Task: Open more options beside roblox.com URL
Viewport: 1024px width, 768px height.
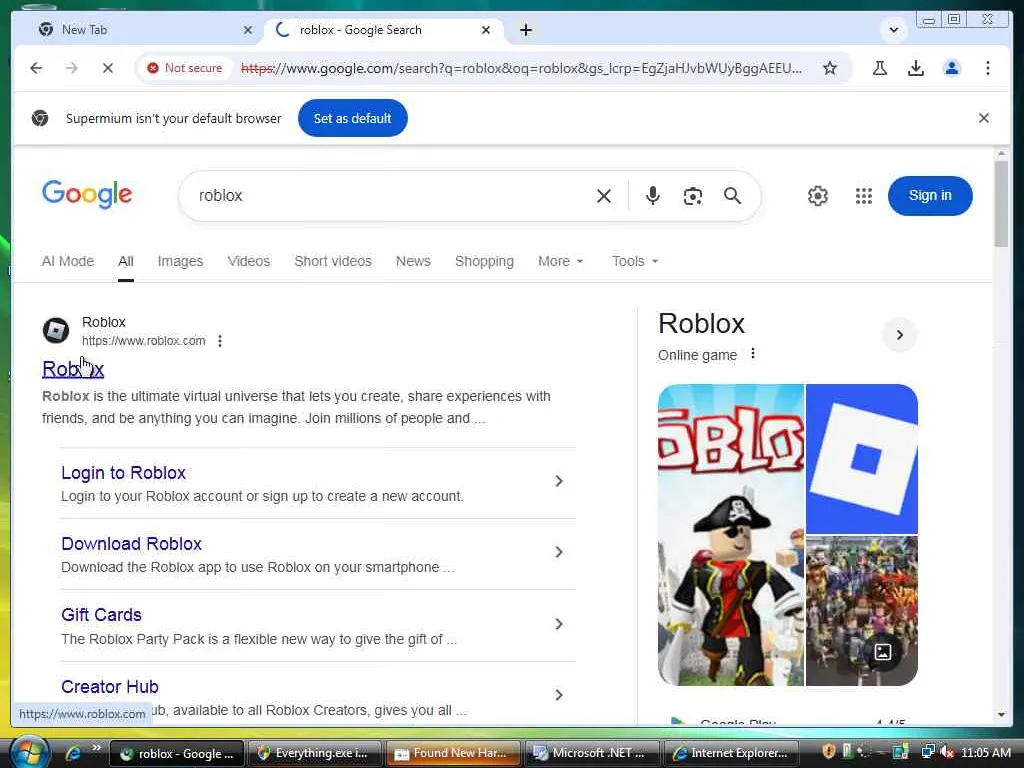Action: pyautogui.click(x=220, y=341)
